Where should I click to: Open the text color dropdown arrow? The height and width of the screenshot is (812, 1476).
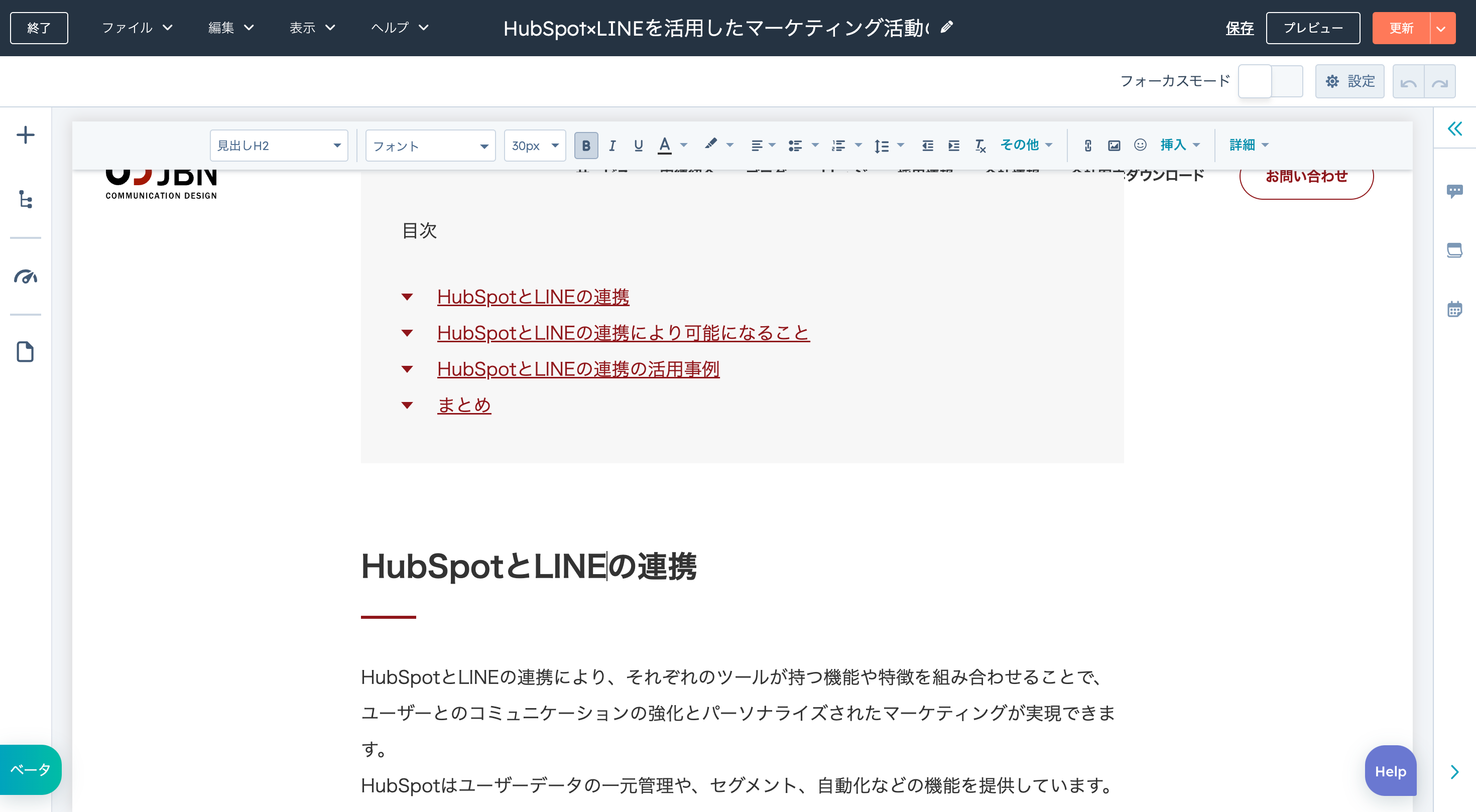coord(684,146)
